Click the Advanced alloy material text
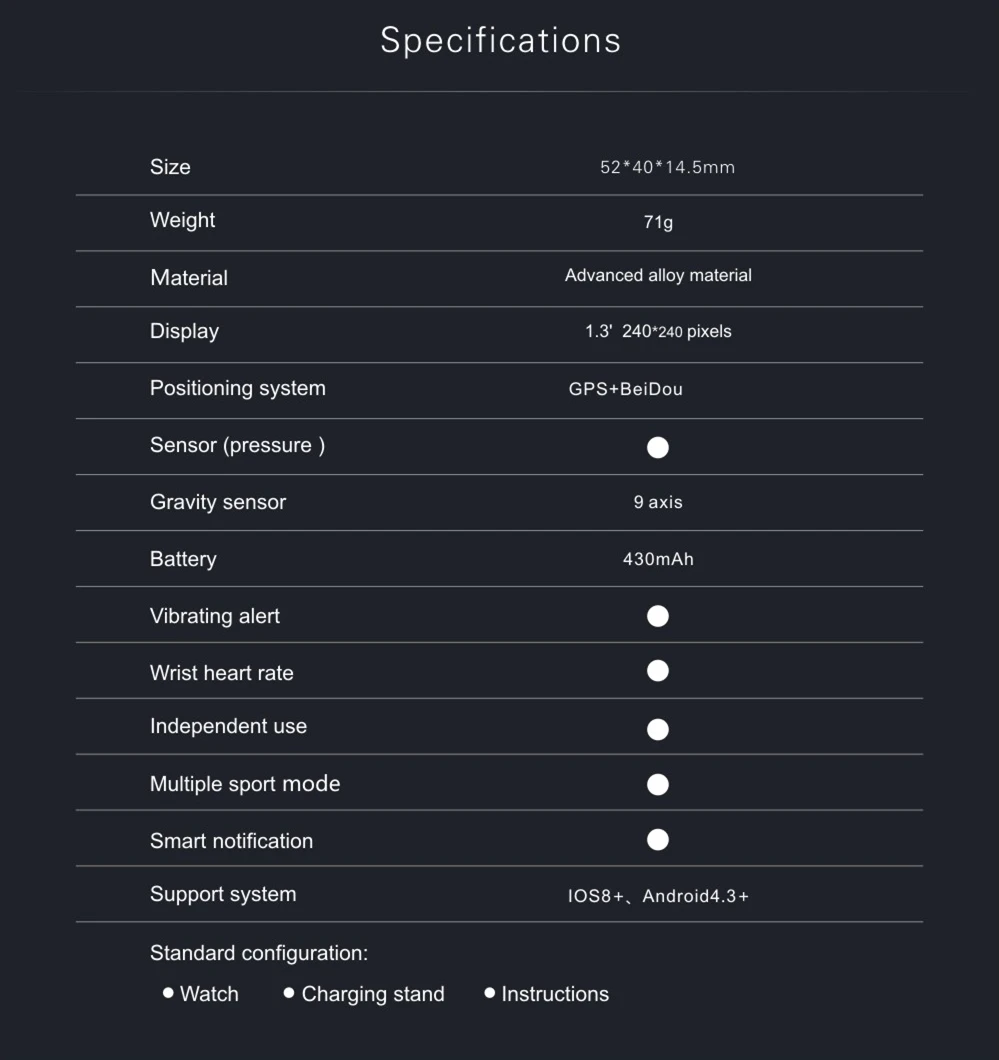This screenshot has width=999, height=1060. tap(658, 276)
